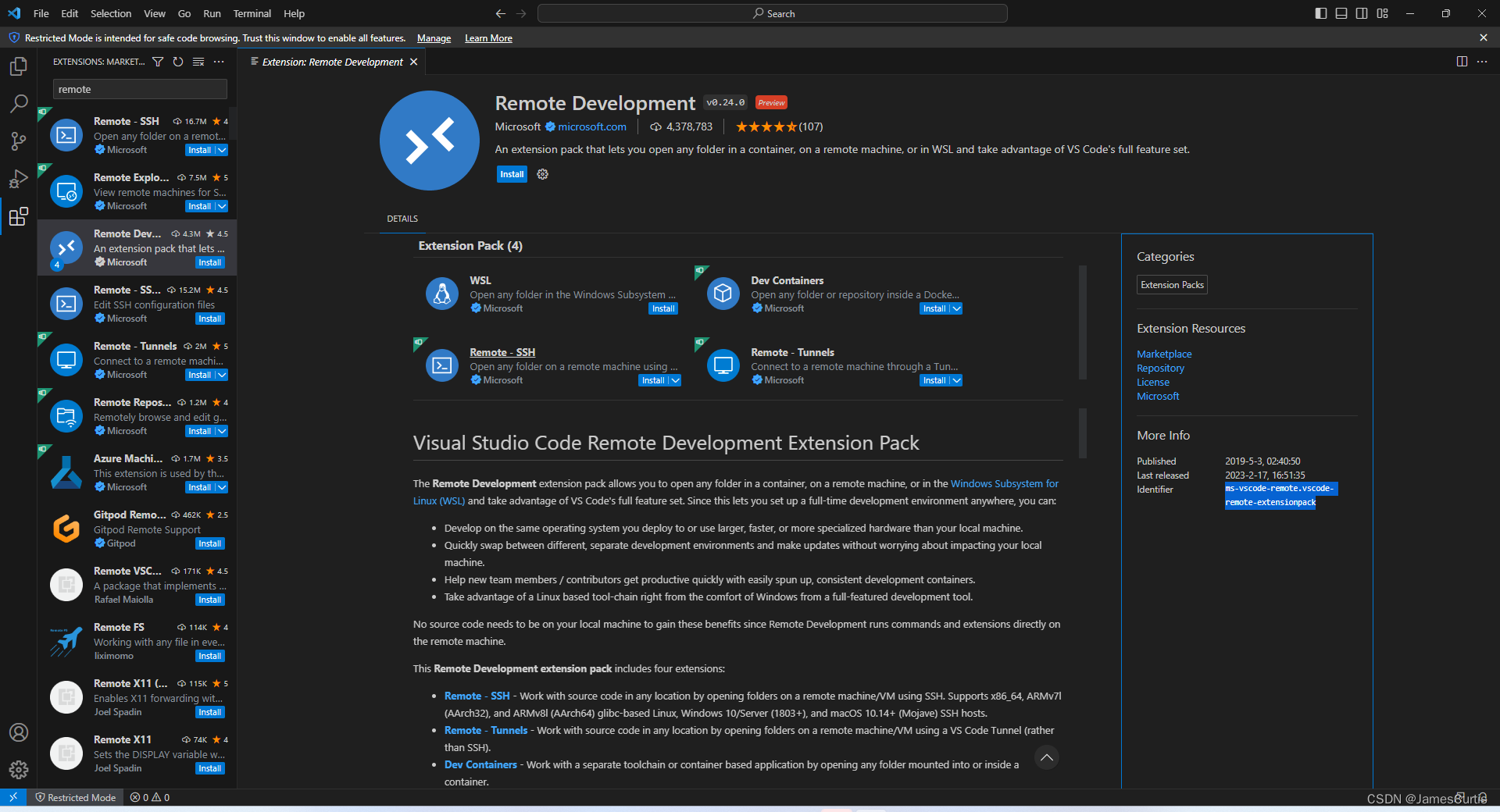The width and height of the screenshot is (1500, 812).
Task: Open Install dropdown for Remote - SSH in pack
Action: point(675,380)
